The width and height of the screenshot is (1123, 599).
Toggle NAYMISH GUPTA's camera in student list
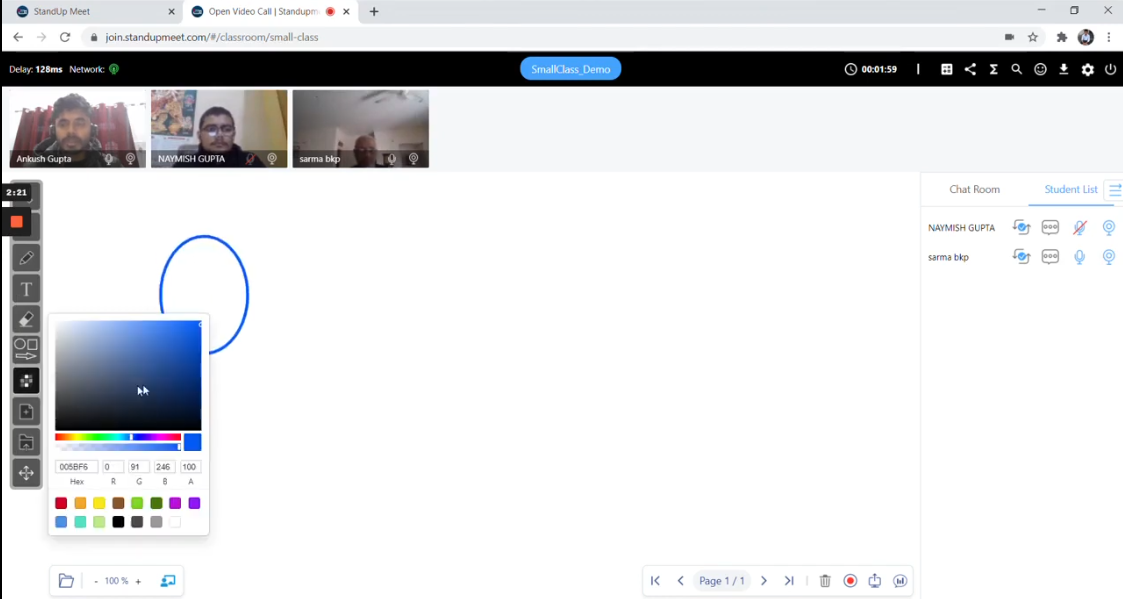(1109, 228)
